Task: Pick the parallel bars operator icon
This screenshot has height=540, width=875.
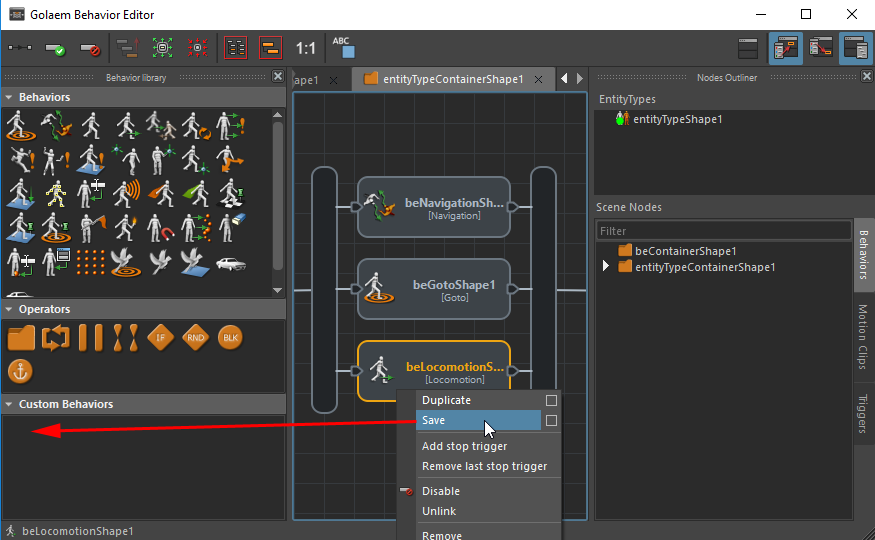Action: pyautogui.click(x=91, y=338)
